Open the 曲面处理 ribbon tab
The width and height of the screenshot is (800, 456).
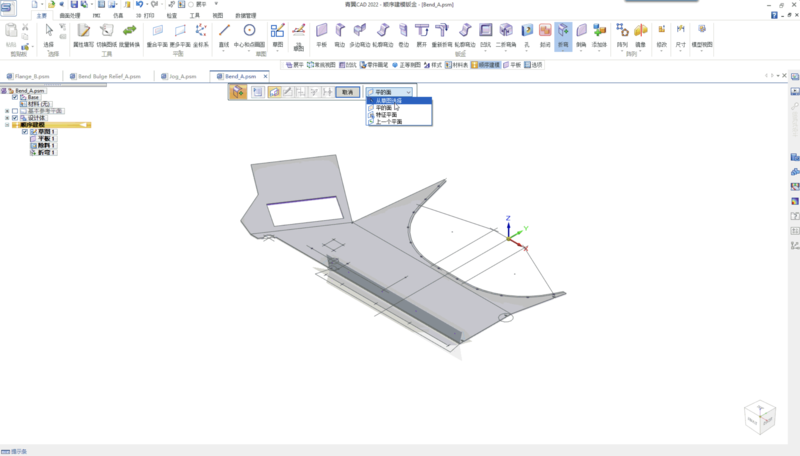coord(72,17)
